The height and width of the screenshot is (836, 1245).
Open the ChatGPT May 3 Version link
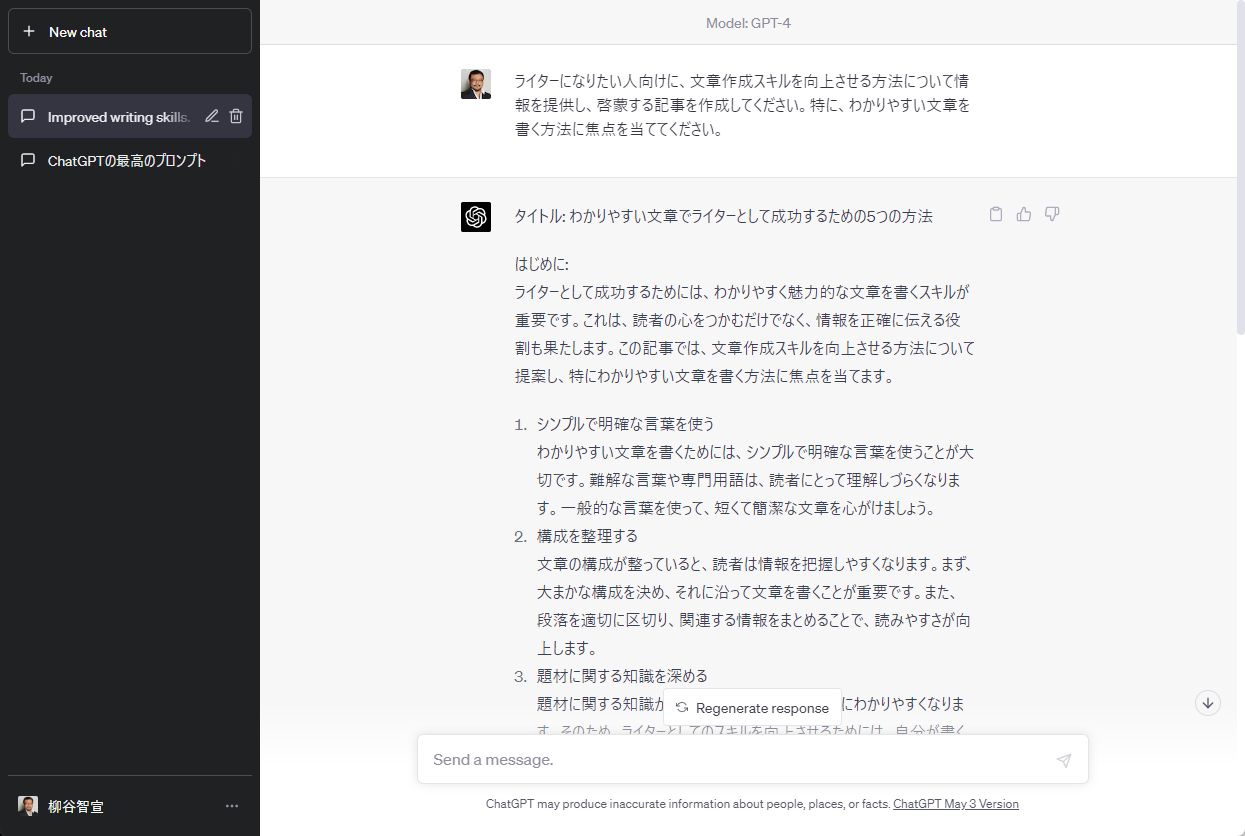pos(955,803)
